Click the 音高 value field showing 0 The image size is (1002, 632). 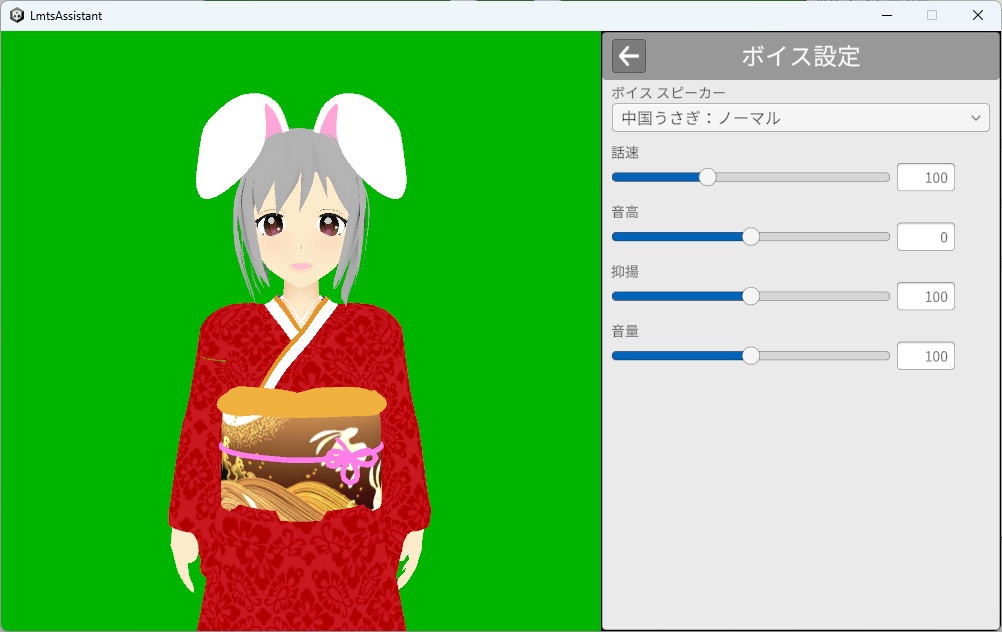tap(925, 236)
